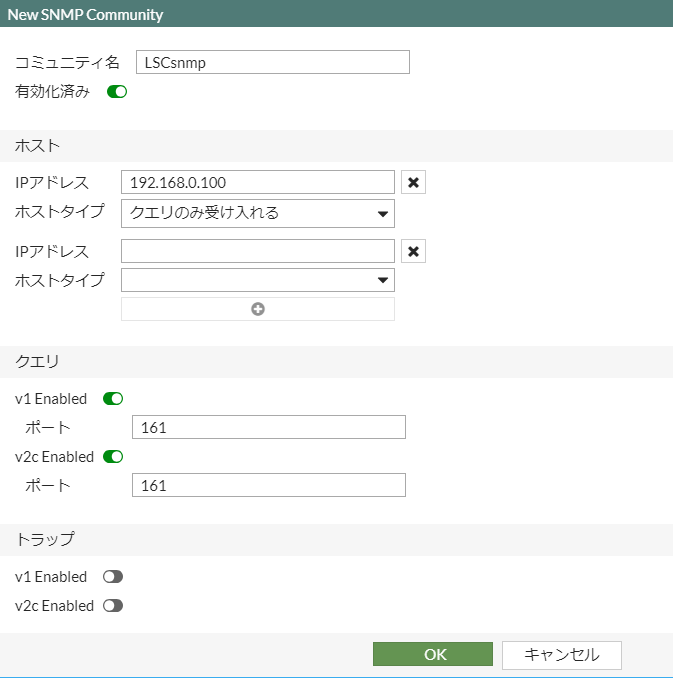This screenshot has height=678, width=673.
Task: Toggle the 有効化済み community switch
Action: click(x=117, y=92)
